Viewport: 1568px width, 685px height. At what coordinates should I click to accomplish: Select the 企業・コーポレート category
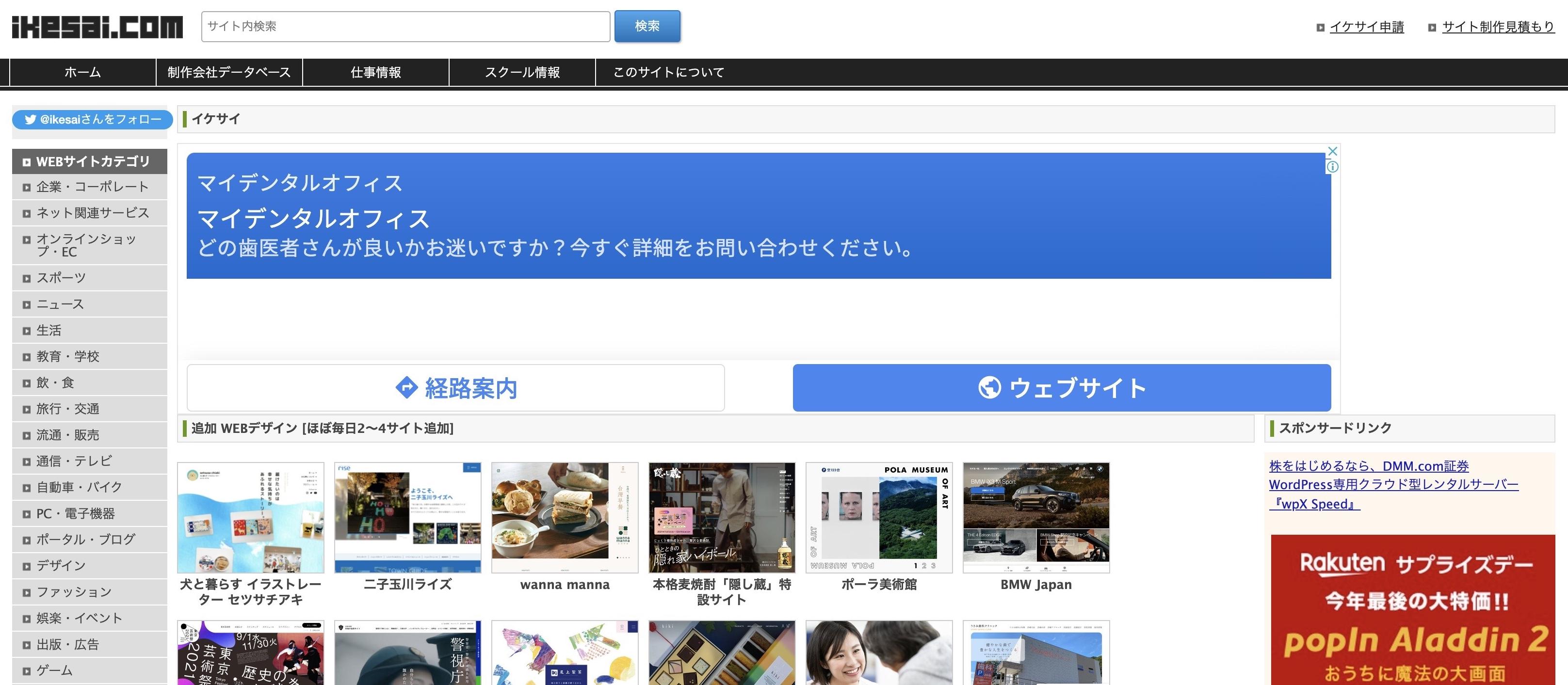coord(92,187)
